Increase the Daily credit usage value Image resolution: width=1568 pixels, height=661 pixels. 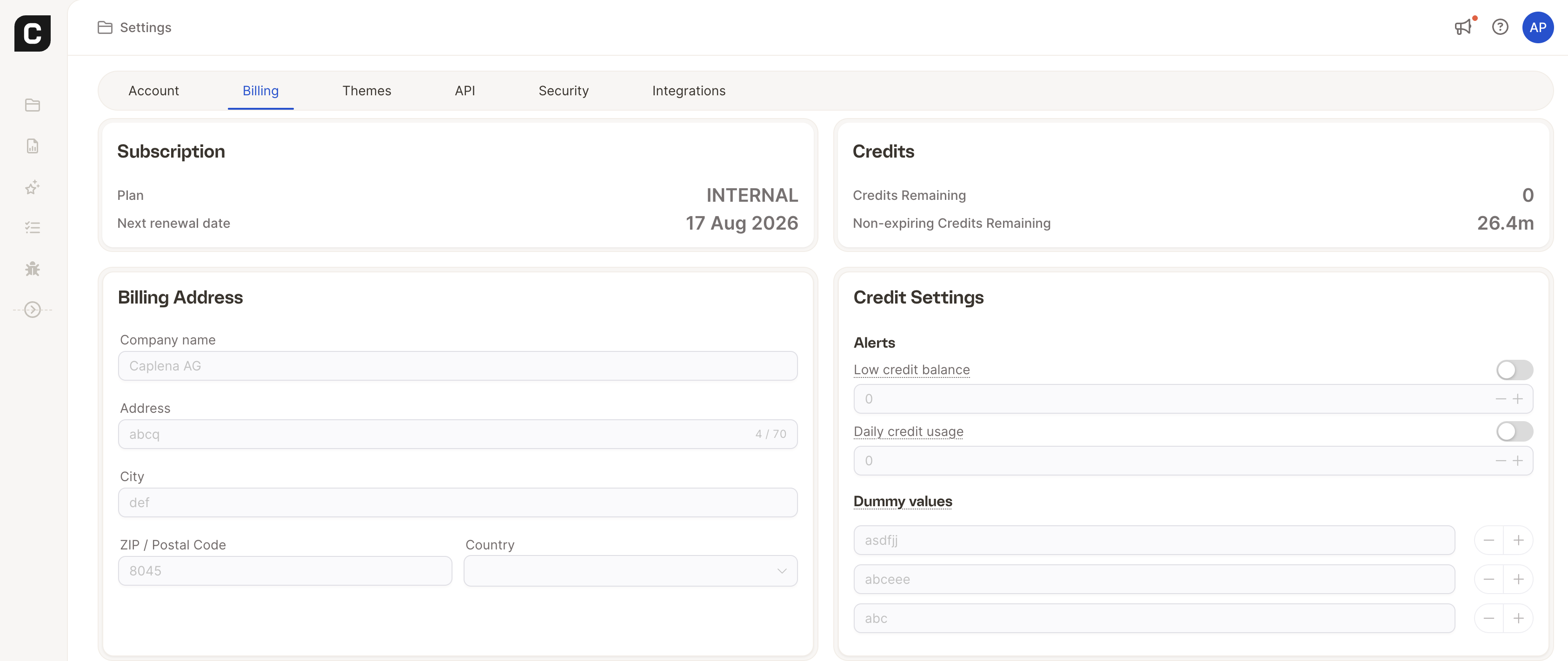click(1518, 461)
